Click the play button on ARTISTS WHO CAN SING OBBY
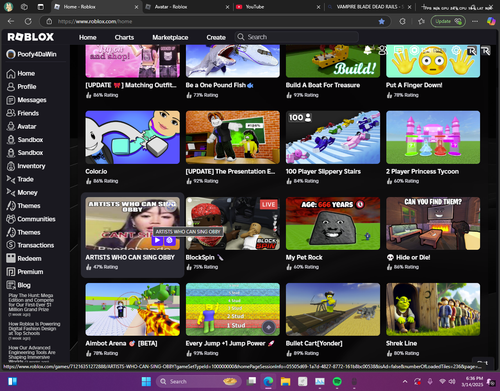Screen dimensions: 500x391 click(158, 240)
